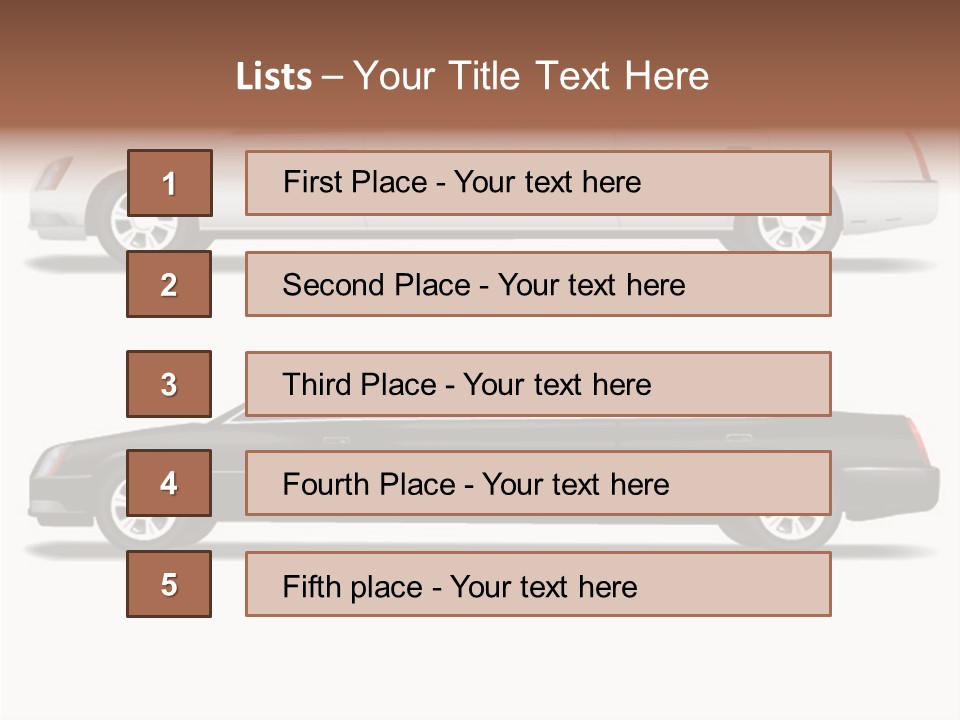Click the 'Fifth place' text box
960x720 pixels.
pos(538,584)
